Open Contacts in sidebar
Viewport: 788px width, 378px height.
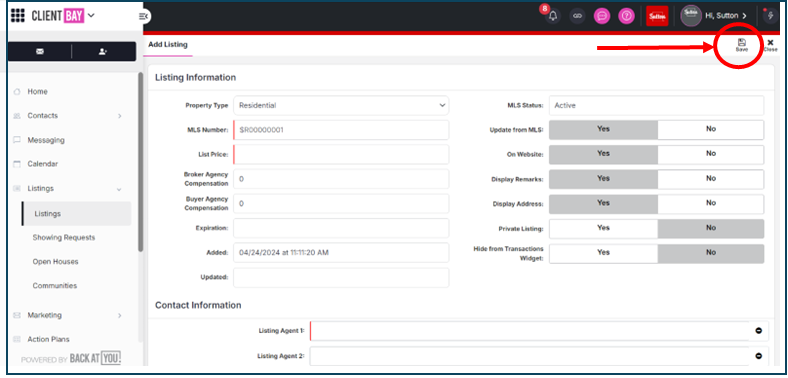pos(43,116)
